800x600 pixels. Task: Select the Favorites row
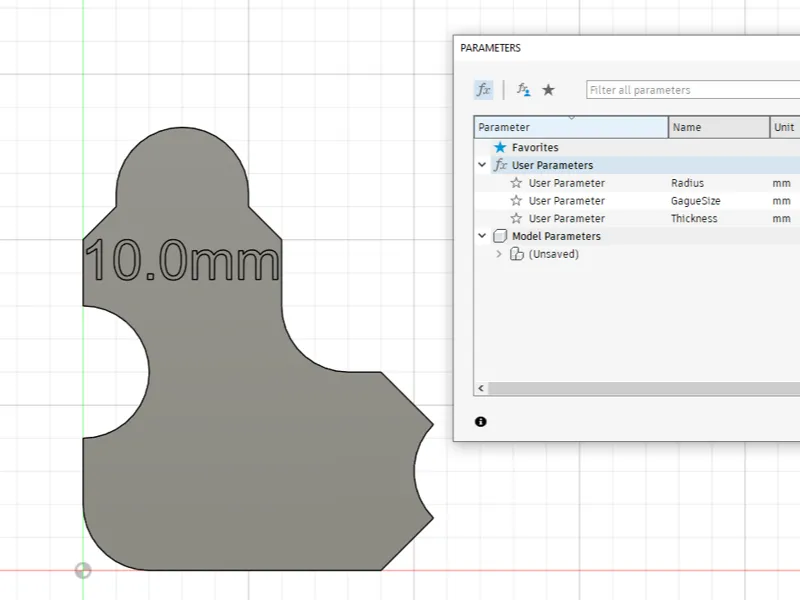click(x=637, y=147)
